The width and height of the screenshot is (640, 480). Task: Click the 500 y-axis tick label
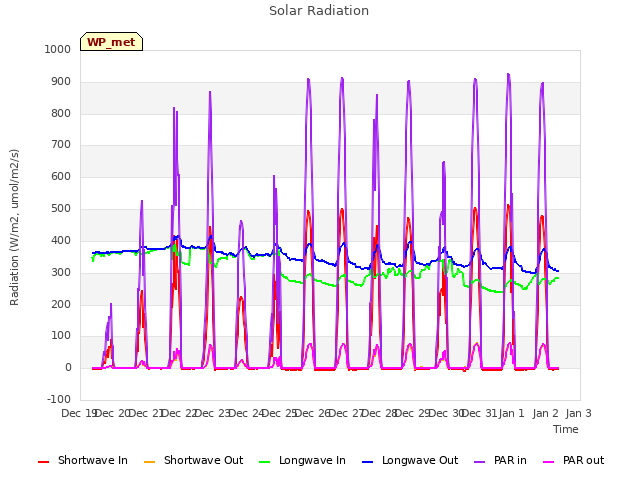(x=61, y=209)
